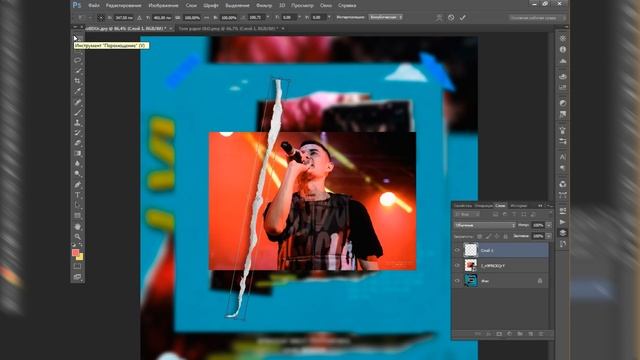640x360 pixels.
Task: Open the Actions play icon on right strip
Action: click(x=563, y=222)
